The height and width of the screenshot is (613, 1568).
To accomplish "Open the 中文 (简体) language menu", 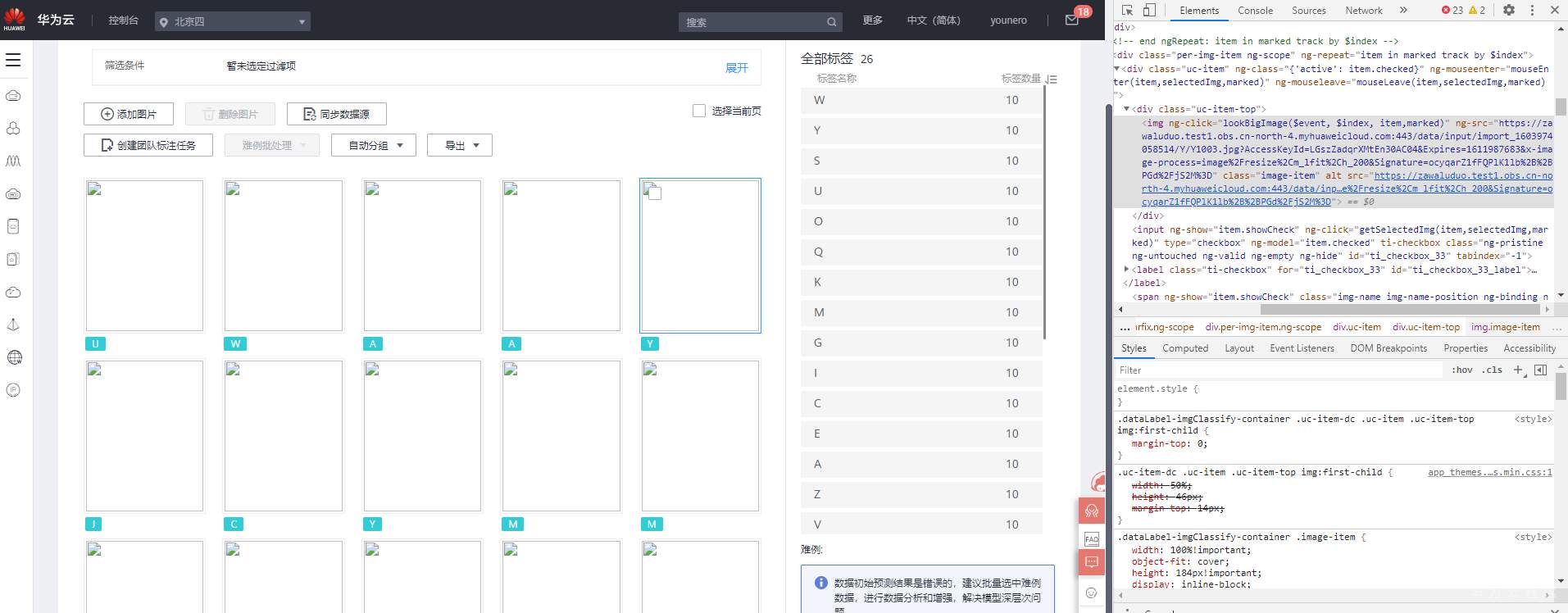I will 934,20.
